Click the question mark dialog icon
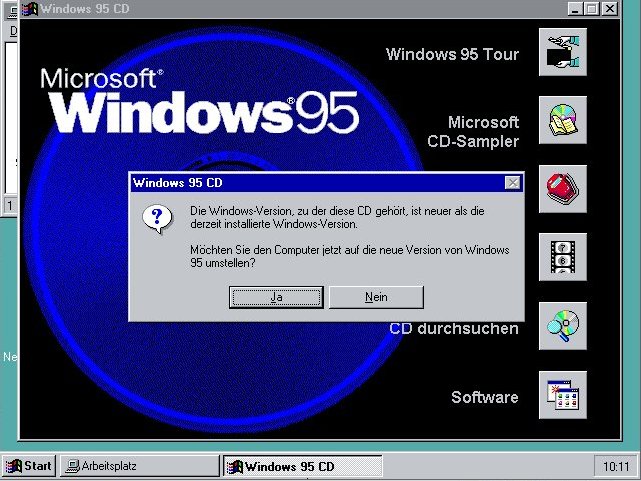 (x=157, y=219)
